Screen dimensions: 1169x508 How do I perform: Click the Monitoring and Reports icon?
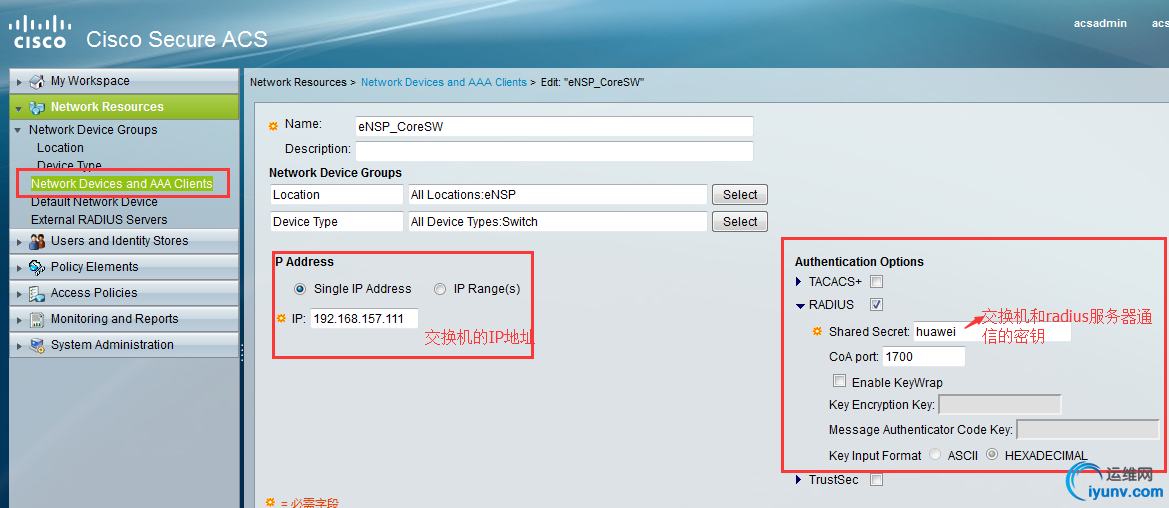37,319
